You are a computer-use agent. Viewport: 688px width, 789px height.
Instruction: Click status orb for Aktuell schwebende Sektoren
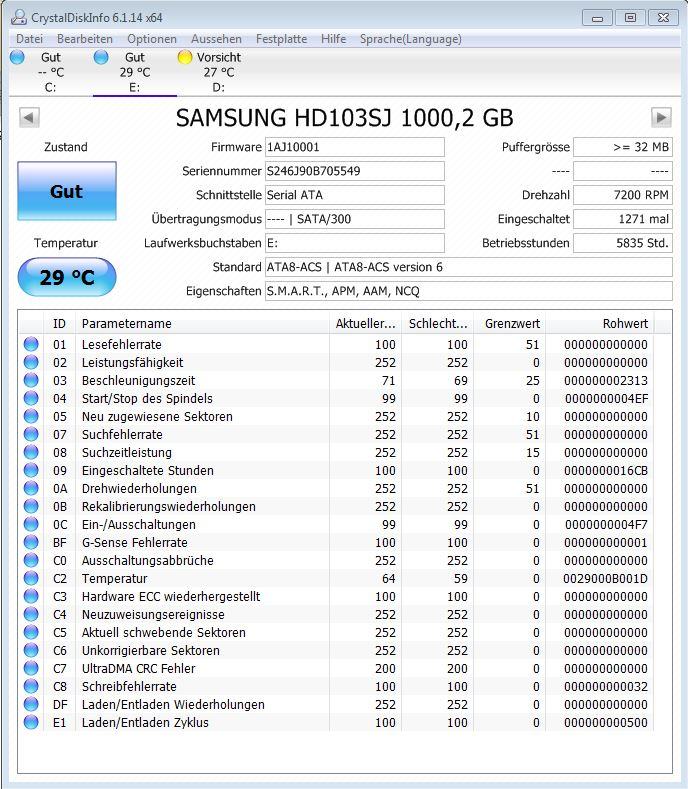31,633
